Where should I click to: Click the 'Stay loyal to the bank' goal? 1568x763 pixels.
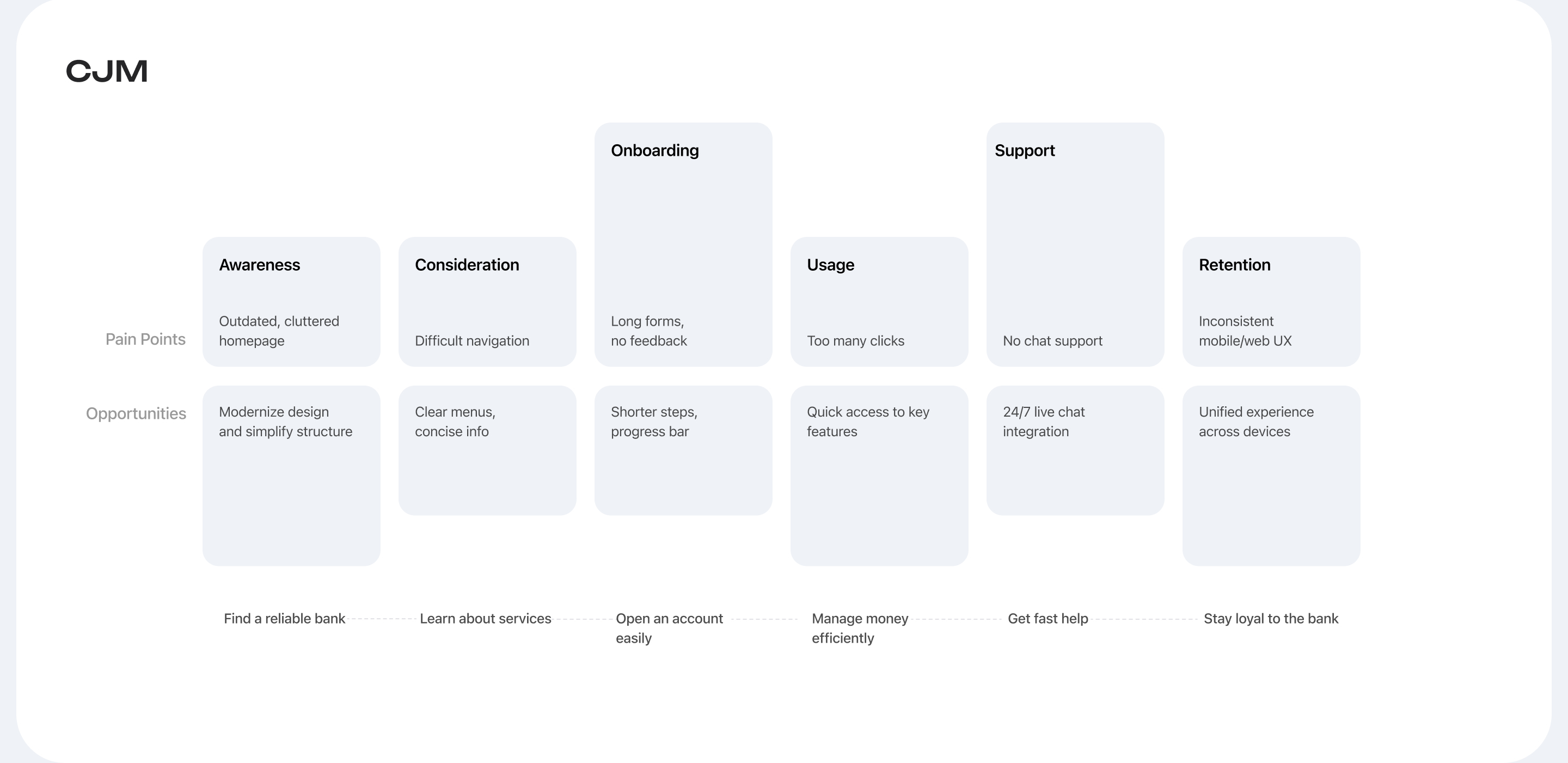point(1271,619)
